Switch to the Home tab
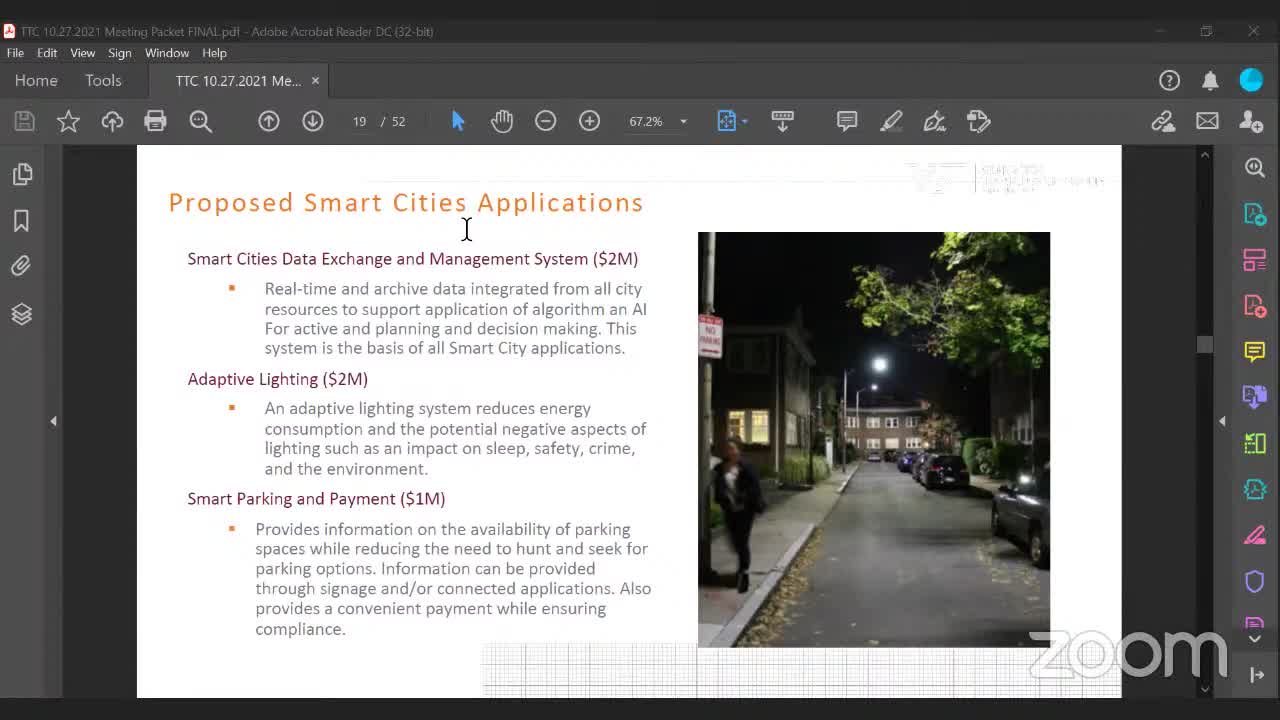1280x720 pixels. pyautogui.click(x=36, y=80)
